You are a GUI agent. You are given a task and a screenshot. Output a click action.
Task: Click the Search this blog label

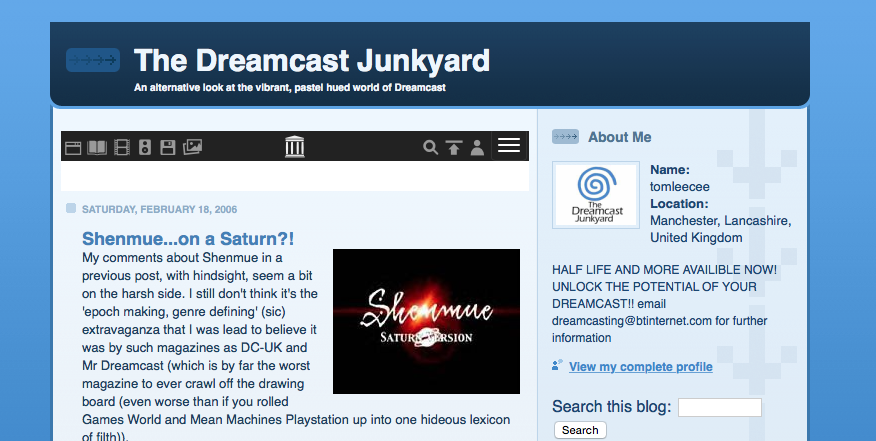coord(611,406)
